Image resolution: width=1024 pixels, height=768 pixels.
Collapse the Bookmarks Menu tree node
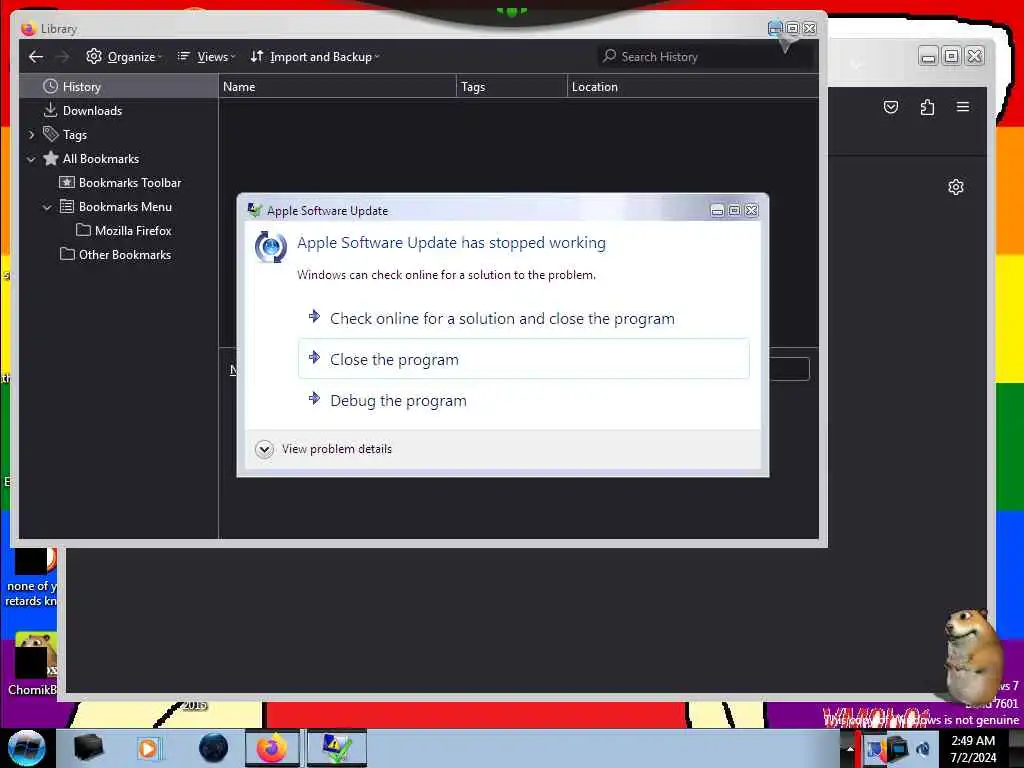(47, 207)
